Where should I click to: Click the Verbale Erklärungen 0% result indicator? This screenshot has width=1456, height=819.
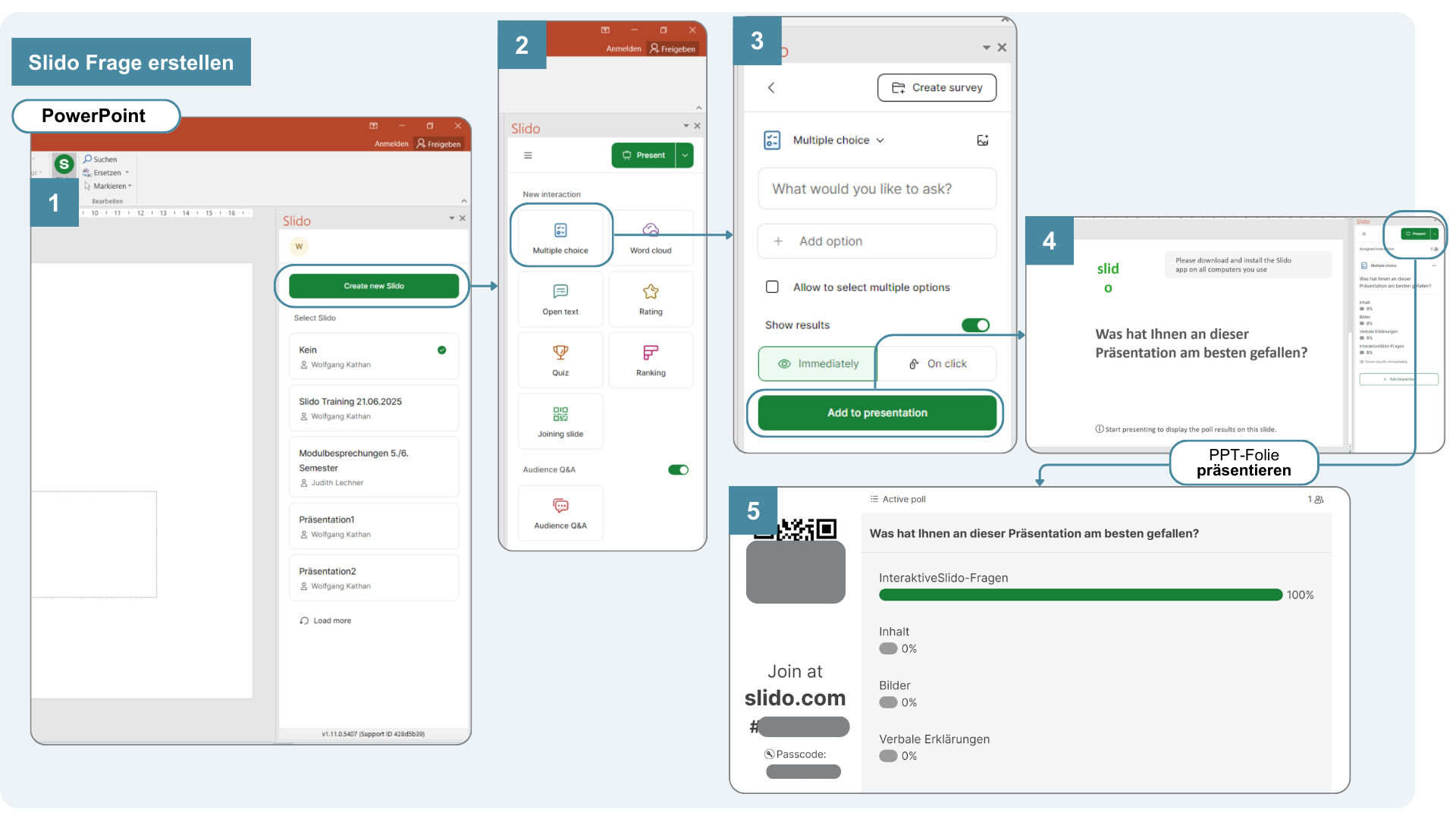888,756
